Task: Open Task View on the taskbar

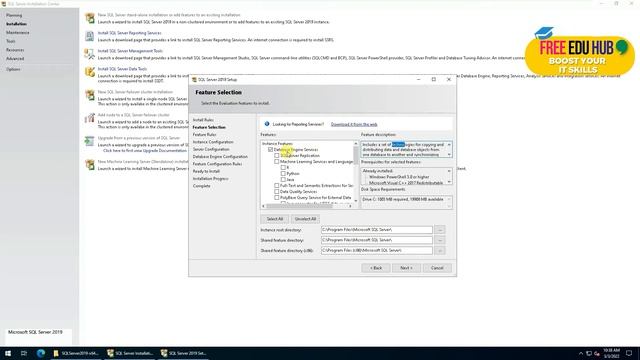Action: pyautogui.click(x=24, y=353)
